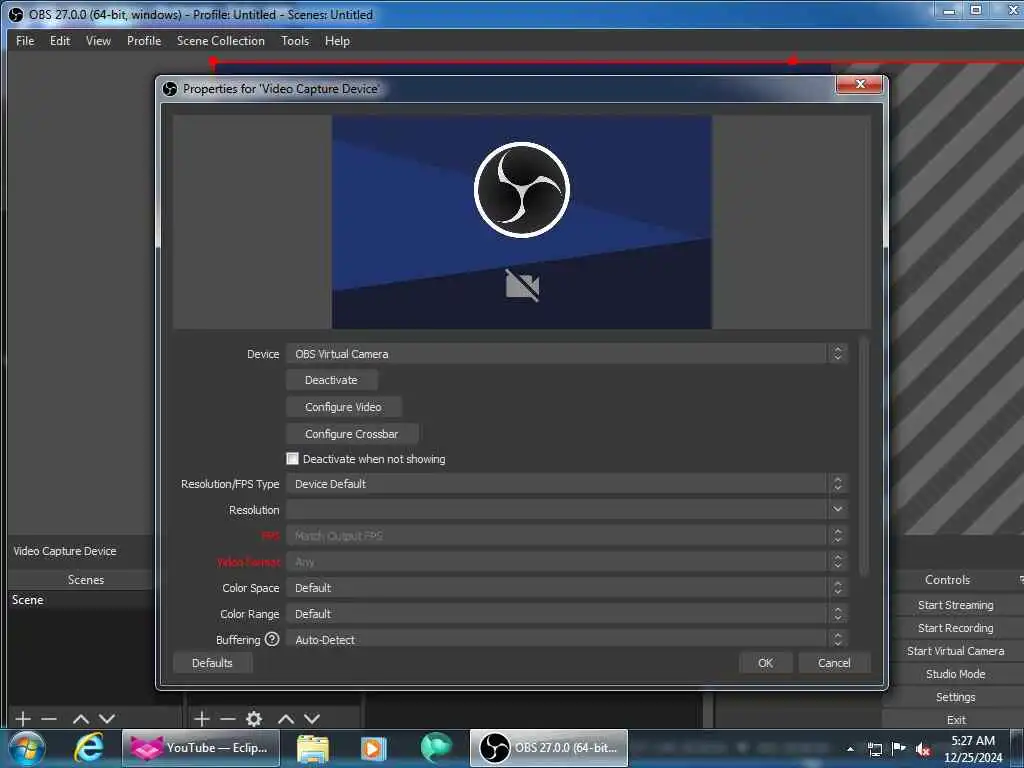
Task: Remove scene with the minus icon
Action: 50,719
